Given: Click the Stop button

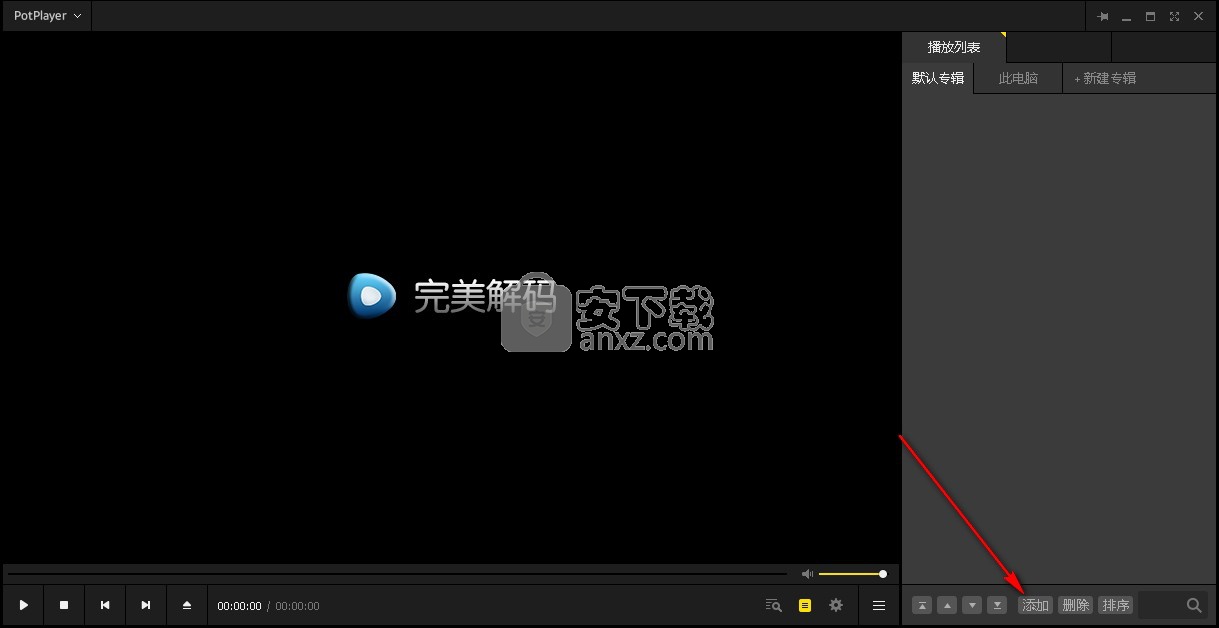Looking at the screenshot, I should [64, 605].
